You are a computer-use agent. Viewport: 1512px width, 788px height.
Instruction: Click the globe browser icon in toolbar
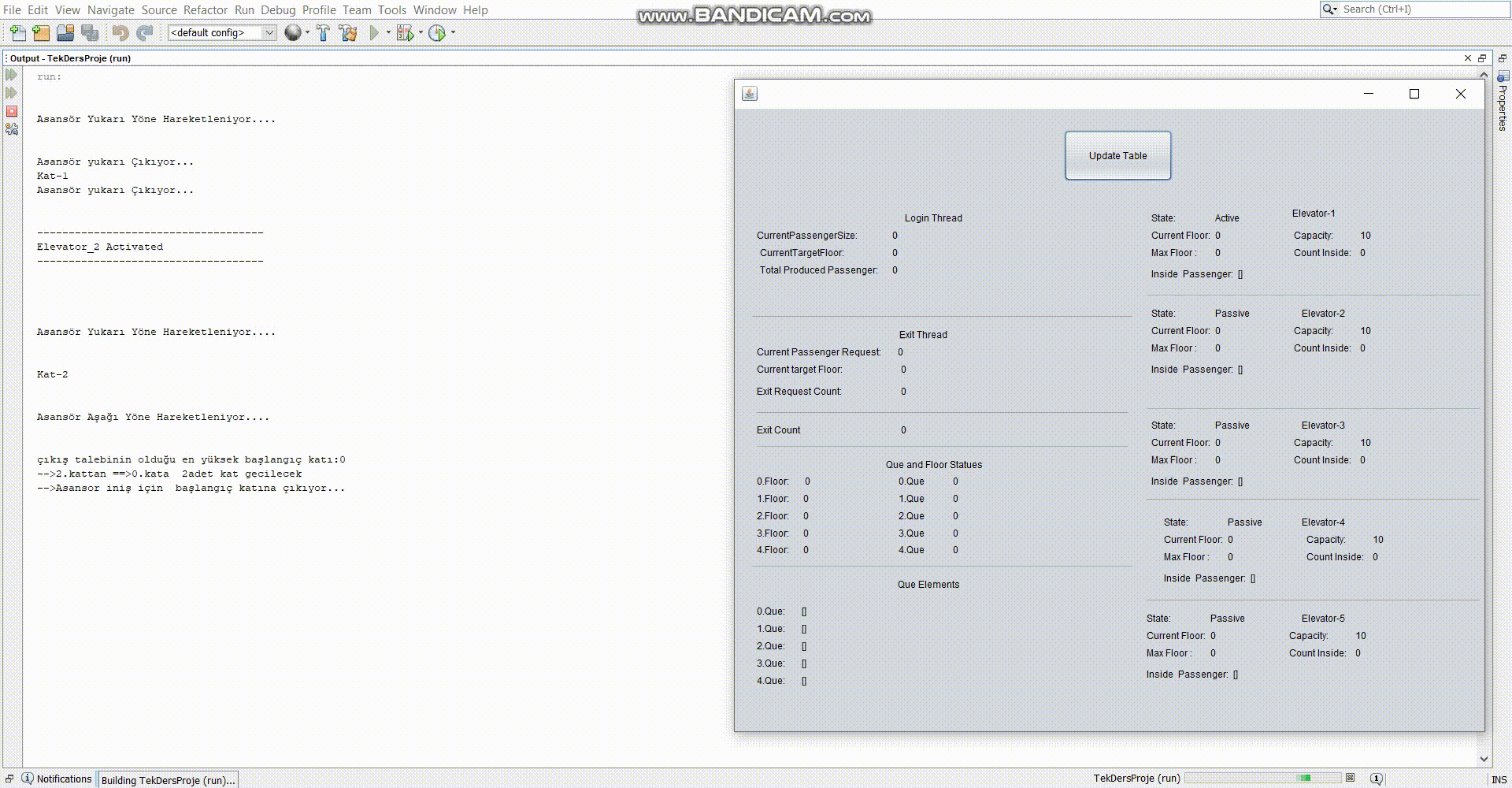292,32
